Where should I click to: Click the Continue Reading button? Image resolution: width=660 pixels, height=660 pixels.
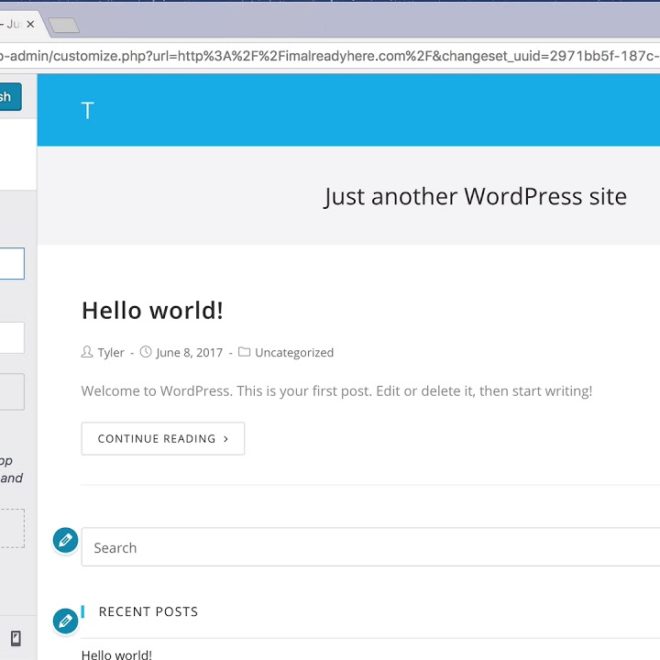[163, 439]
